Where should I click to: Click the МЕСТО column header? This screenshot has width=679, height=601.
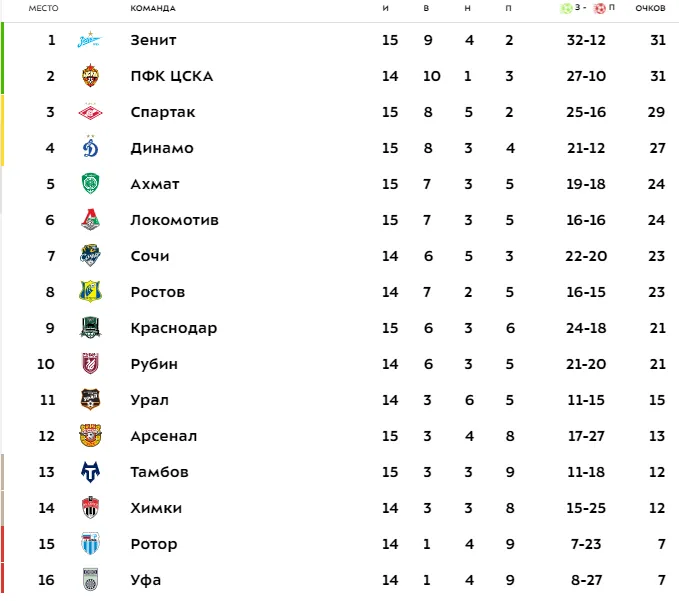(x=43, y=8)
